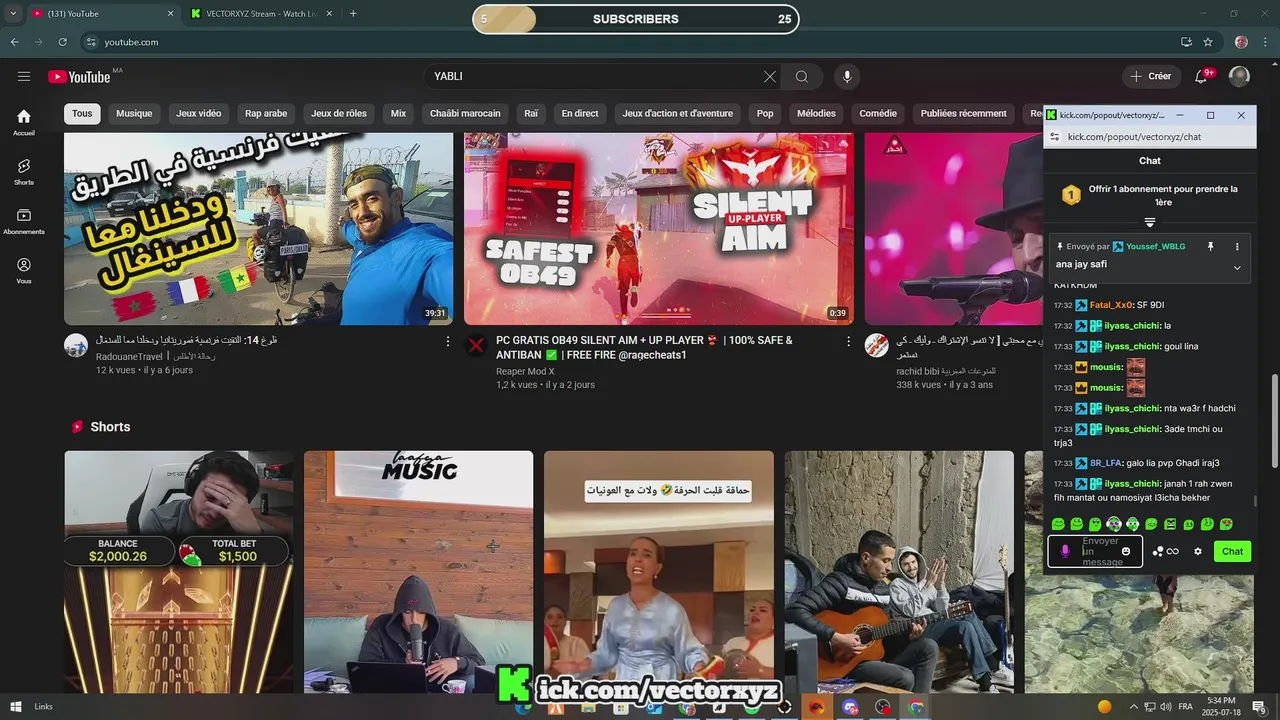1280x720 pixels.
Task: Open Abonnements in the sidebar
Action: click(24, 222)
